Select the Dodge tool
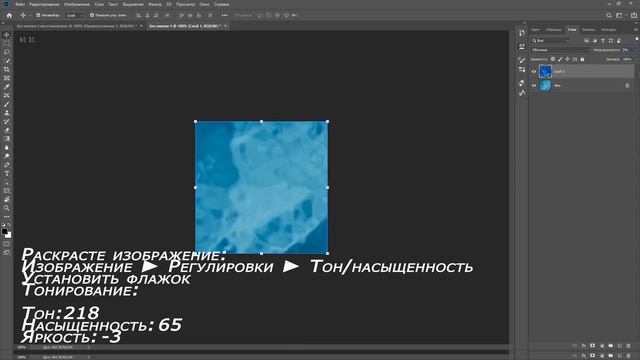Viewport: 640px width, 360px height. (x=7, y=156)
